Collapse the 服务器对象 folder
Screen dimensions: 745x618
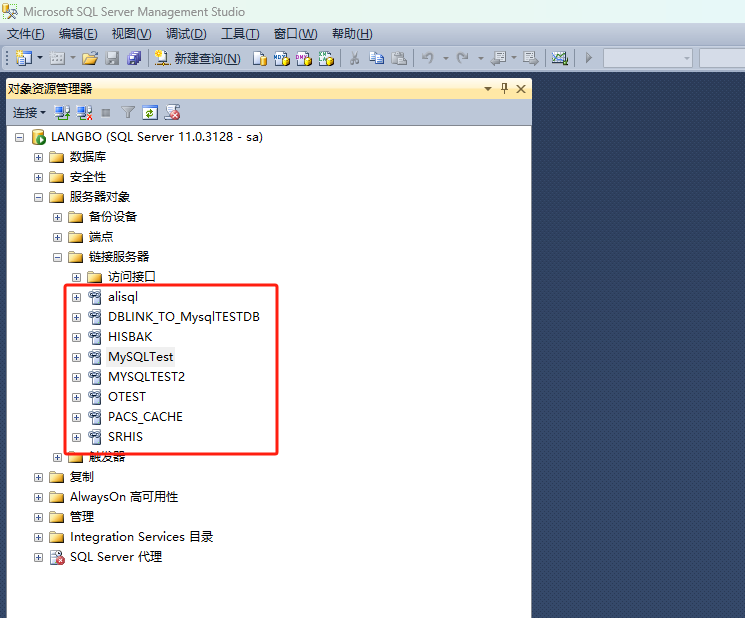click(x=38, y=197)
